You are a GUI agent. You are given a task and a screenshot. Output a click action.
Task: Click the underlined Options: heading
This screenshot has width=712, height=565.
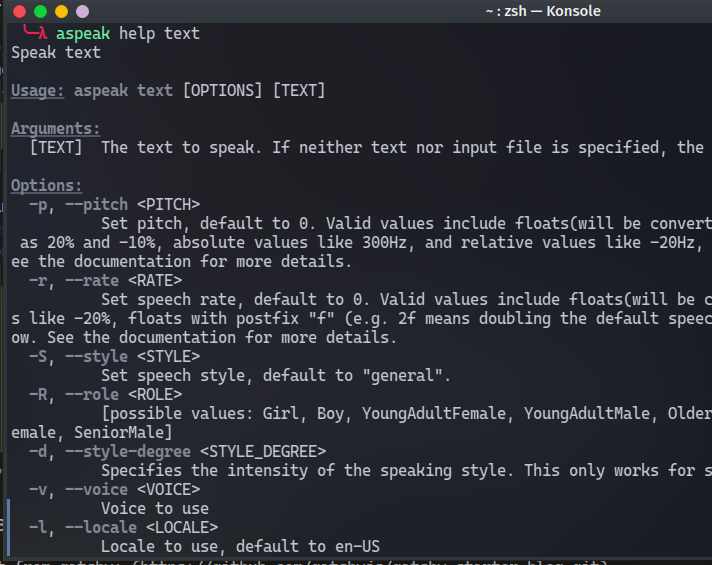(46, 185)
